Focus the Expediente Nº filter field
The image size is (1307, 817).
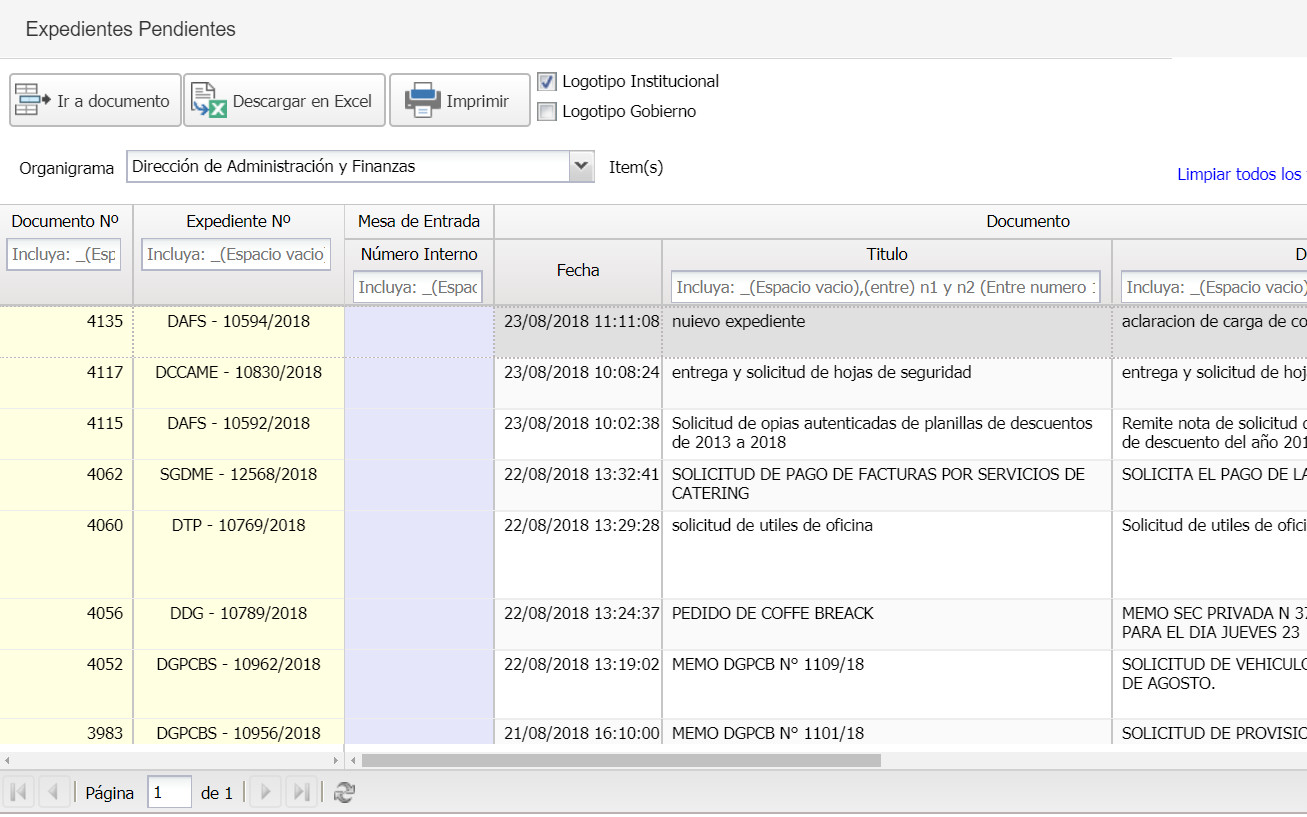pos(236,255)
